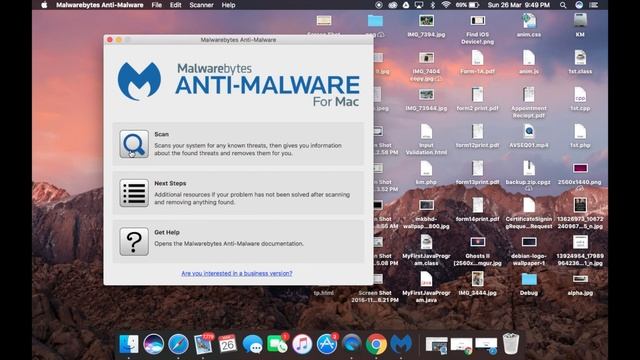640x360 pixels.
Task: Open App Store from the Dock
Action: (327, 344)
